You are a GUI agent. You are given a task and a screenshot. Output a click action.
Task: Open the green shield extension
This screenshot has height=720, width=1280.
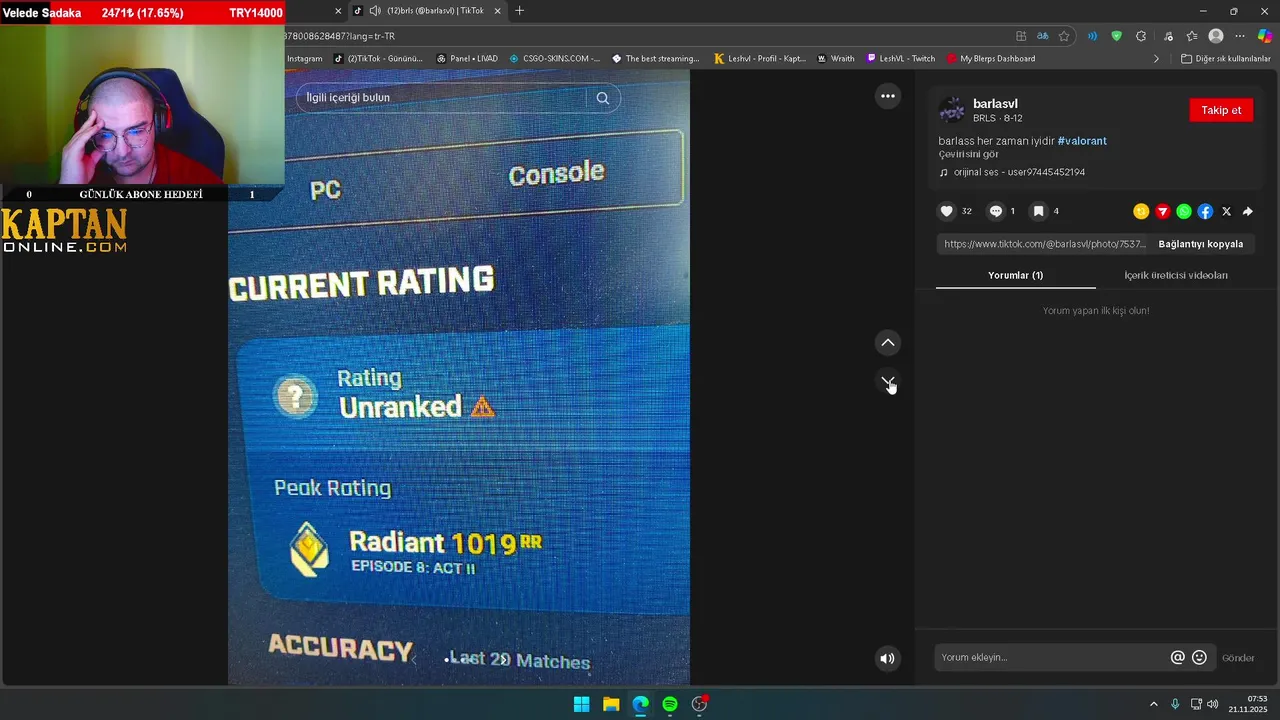point(1117,36)
